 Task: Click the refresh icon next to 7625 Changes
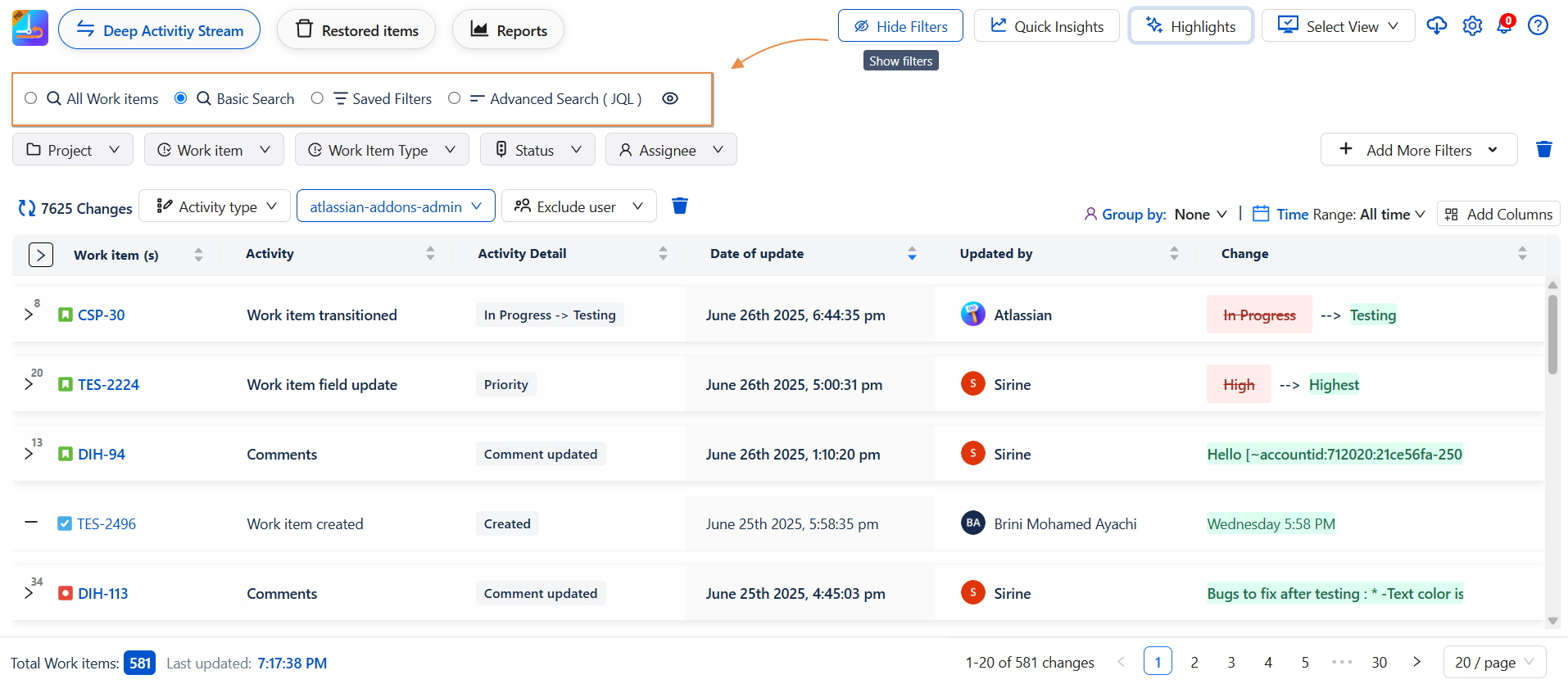pos(27,209)
